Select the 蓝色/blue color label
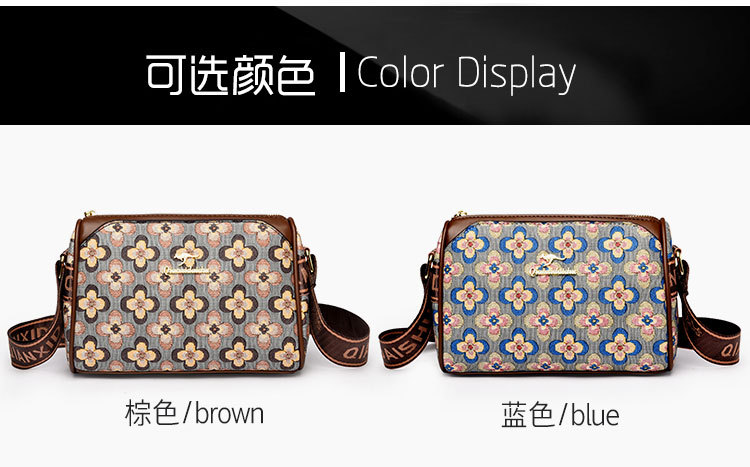The height and width of the screenshot is (467, 750). [x=560, y=415]
